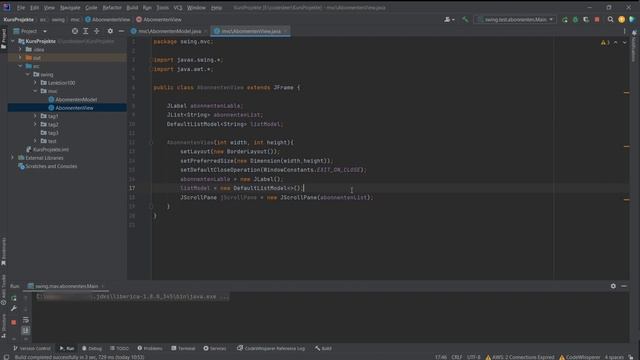Click CodeWhisperer status bar widget

click(x=580, y=357)
